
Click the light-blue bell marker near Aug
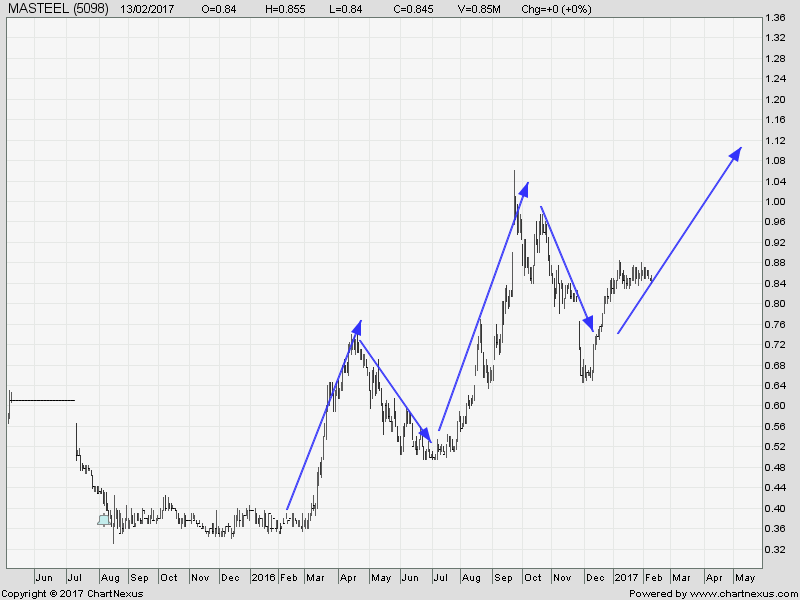104,520
